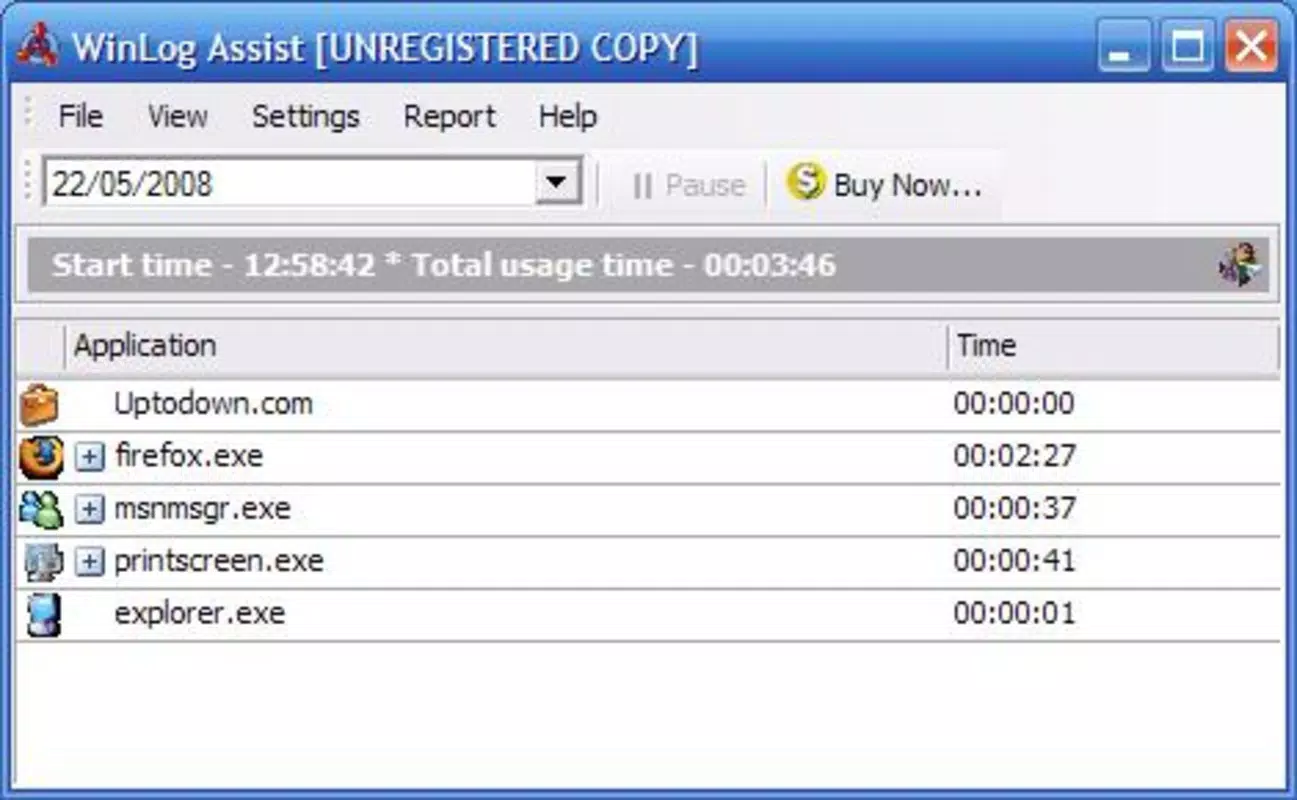This screenshot has width=1297, height=800.
Task: Sort by the Application column header
Action: click(x=506, y=346)
